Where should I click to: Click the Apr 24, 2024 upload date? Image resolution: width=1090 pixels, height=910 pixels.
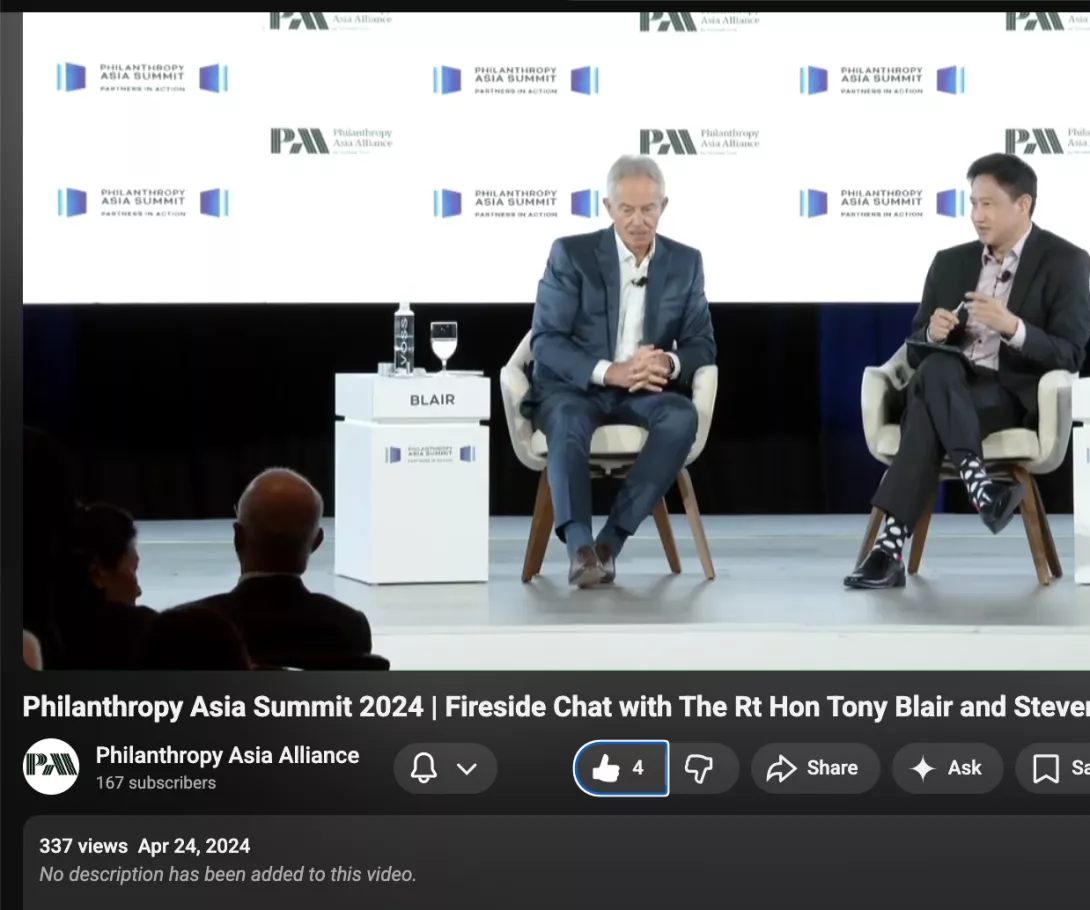pyautogui.click(x=194, y=846)
